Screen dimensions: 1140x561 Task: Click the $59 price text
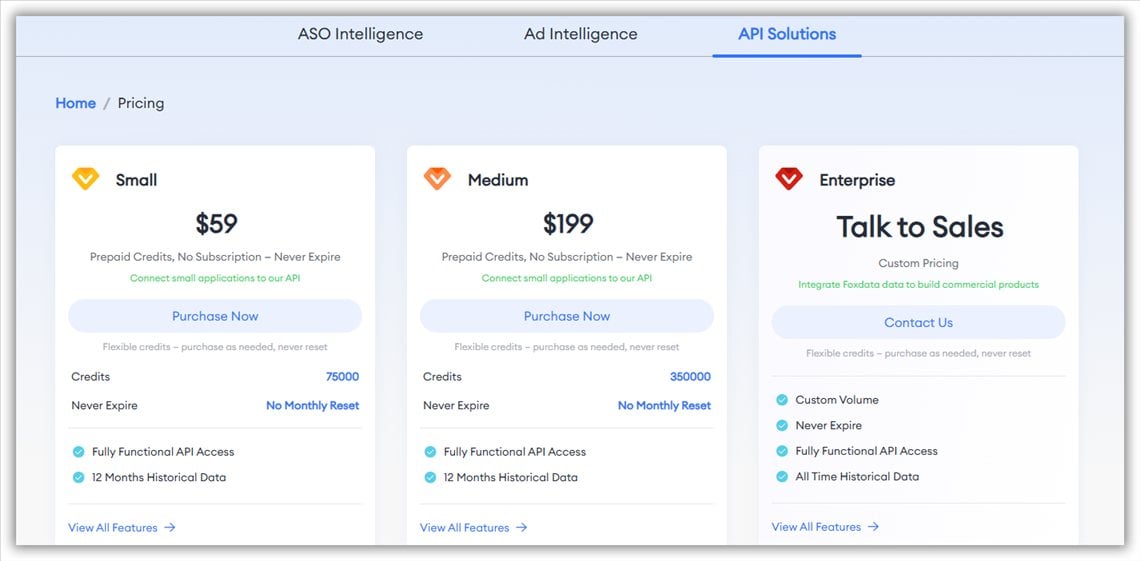click(216, 224)
